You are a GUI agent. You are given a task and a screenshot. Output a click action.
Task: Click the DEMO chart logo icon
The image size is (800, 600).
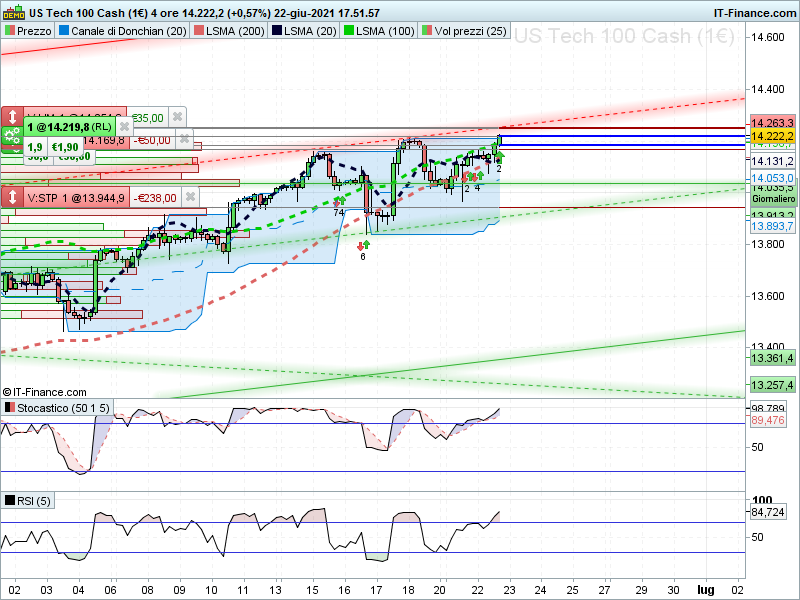point(14,12)
